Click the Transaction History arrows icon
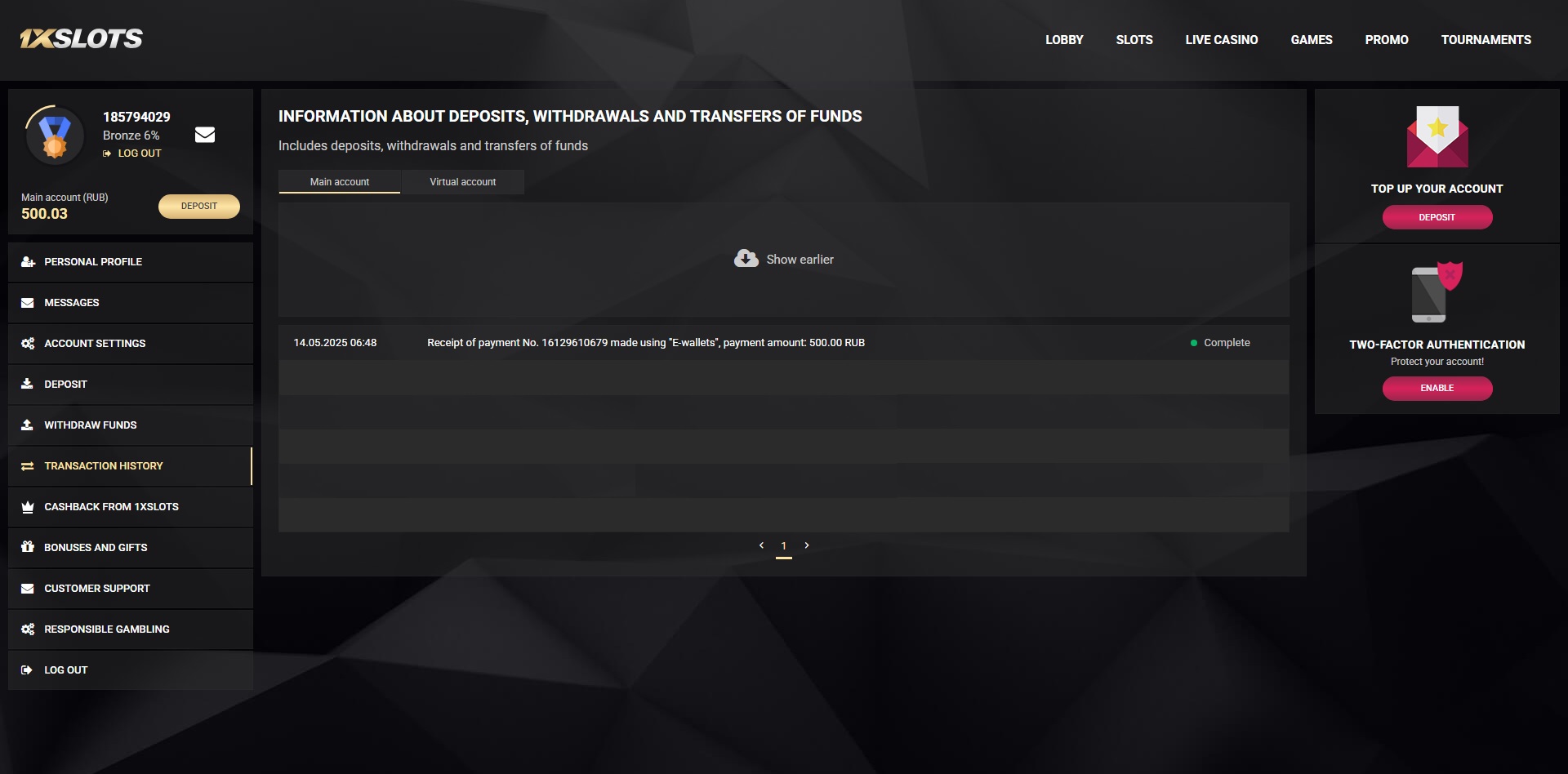Image resolution: width=1568 pixels, height=774 pixels. click(x=28, y=466)
